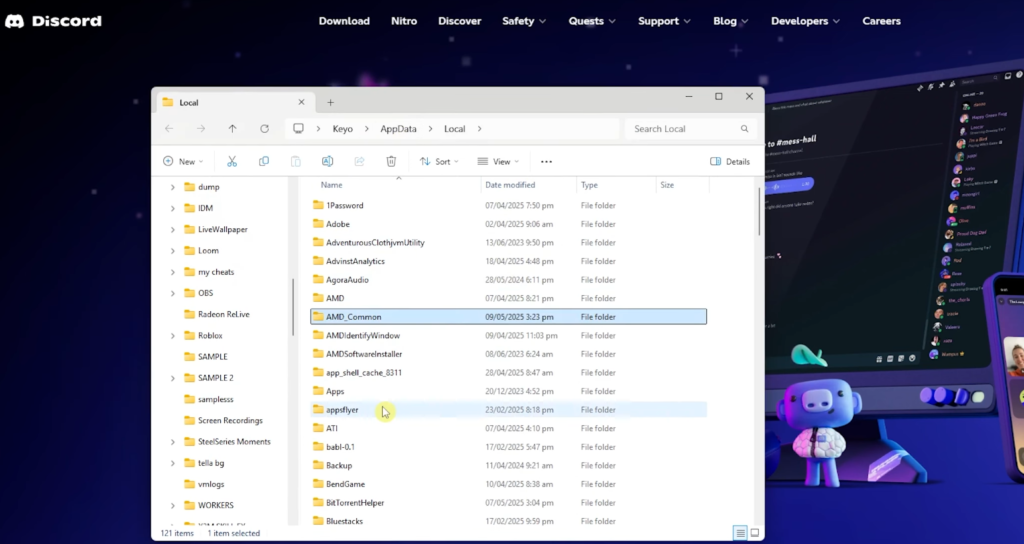
Task: Click the Bluestacks folder icon
Action: (x=318, y=521)
